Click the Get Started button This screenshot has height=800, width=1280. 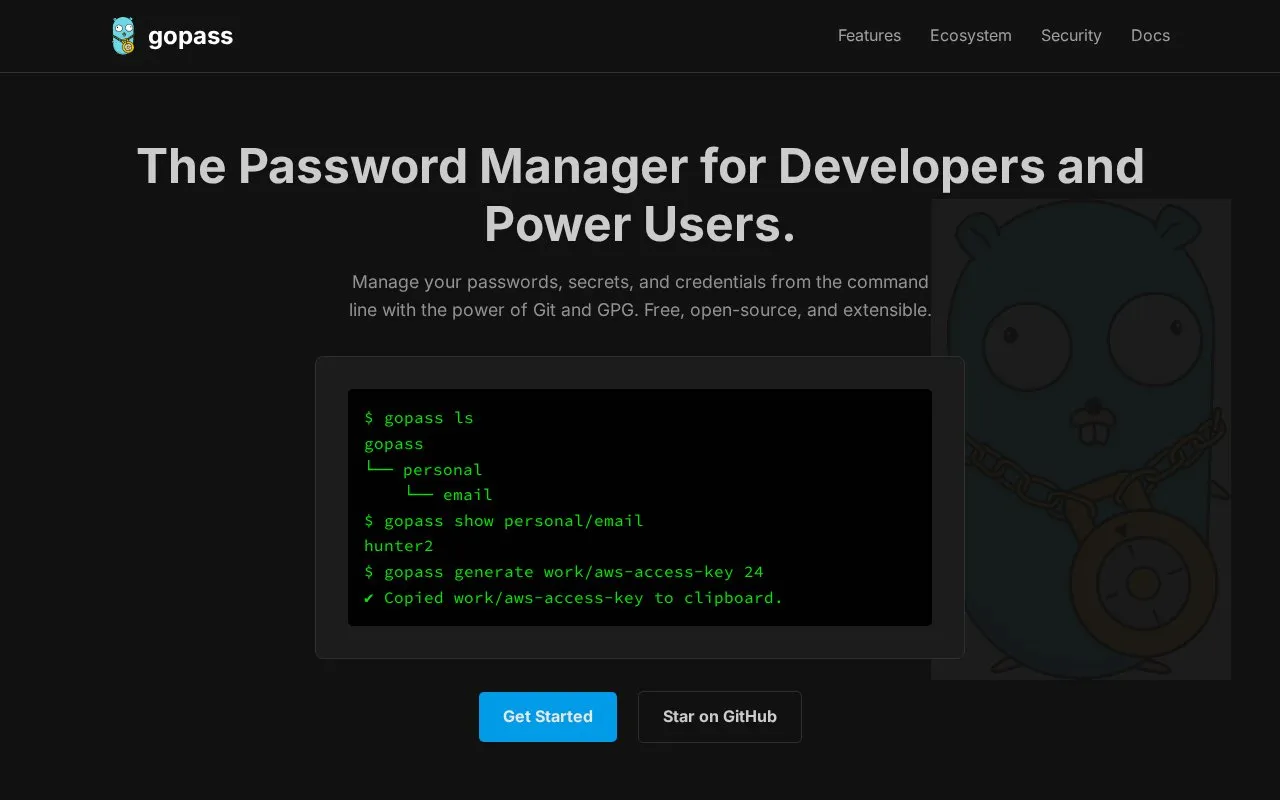(548, 717)
